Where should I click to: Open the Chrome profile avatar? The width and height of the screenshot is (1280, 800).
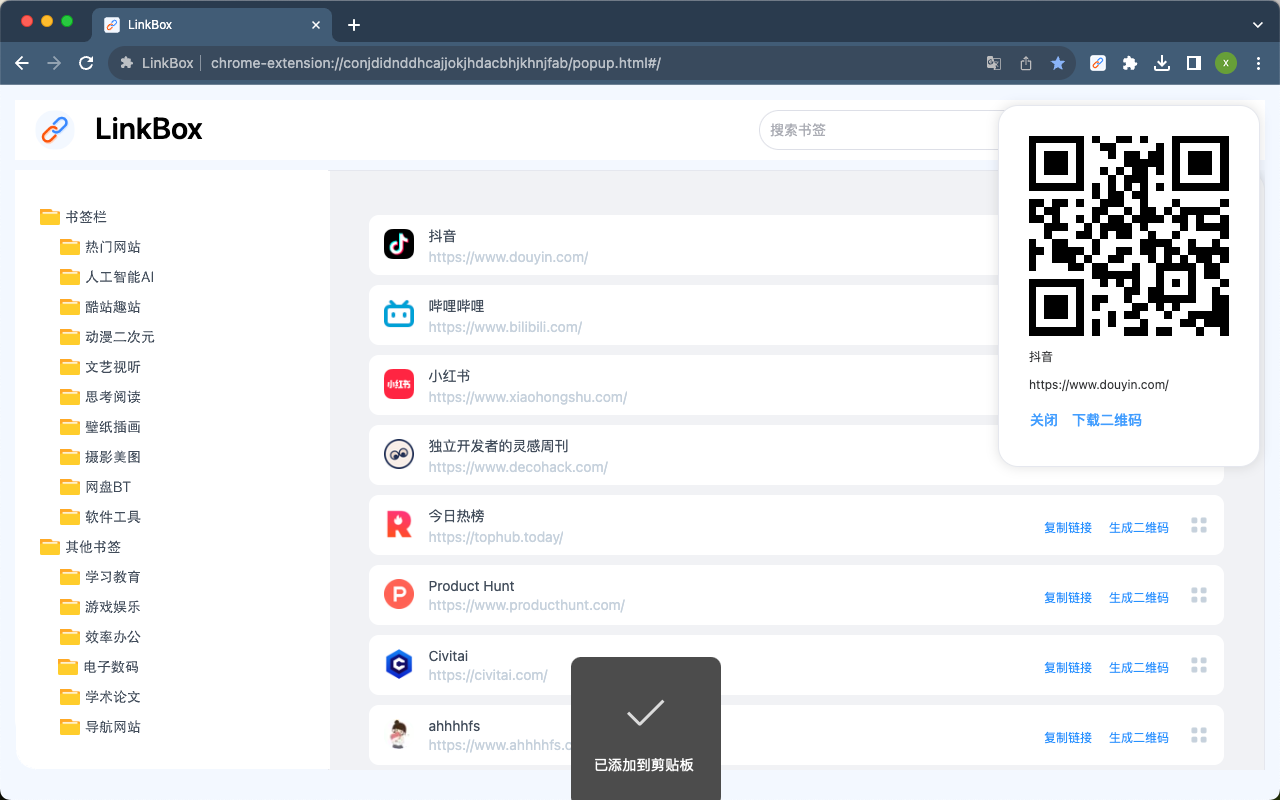click(1226, 63)
